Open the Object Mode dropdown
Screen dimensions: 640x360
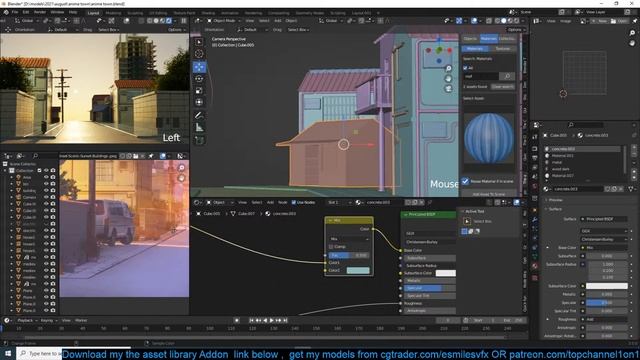point(224,20)
